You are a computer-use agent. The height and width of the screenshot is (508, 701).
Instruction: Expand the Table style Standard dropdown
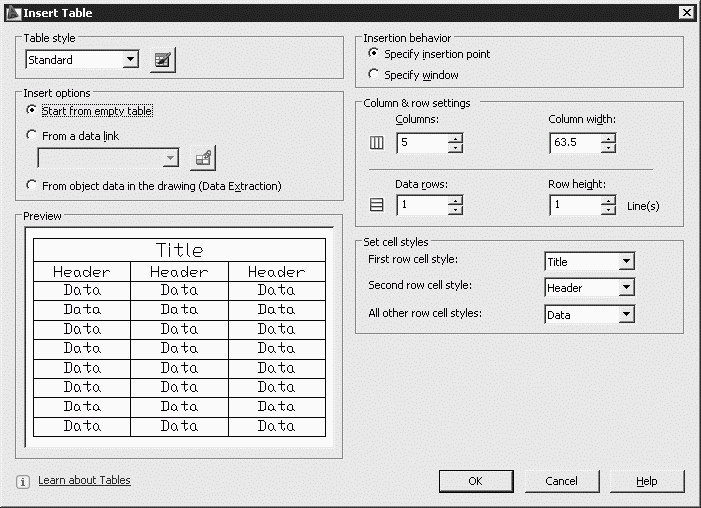pyautogui.click(x=130, y=61)
